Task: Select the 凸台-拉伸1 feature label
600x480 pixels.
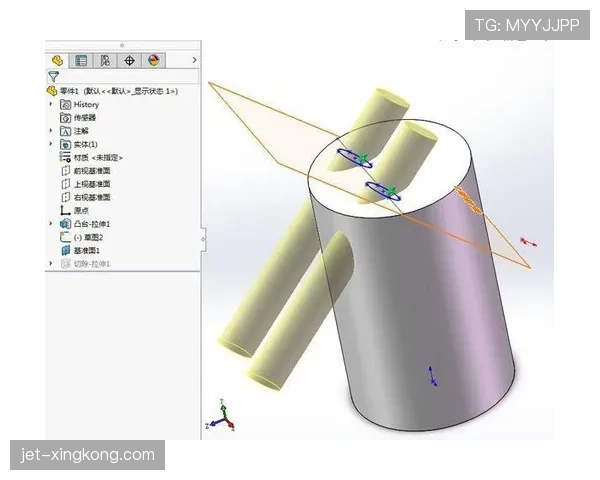Action: pos(92,224)
